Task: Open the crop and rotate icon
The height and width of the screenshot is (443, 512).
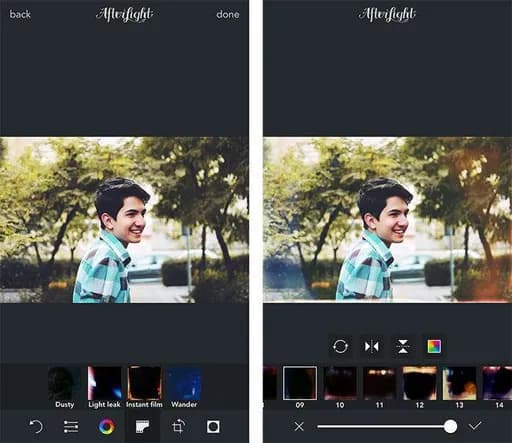Action: 178,426
